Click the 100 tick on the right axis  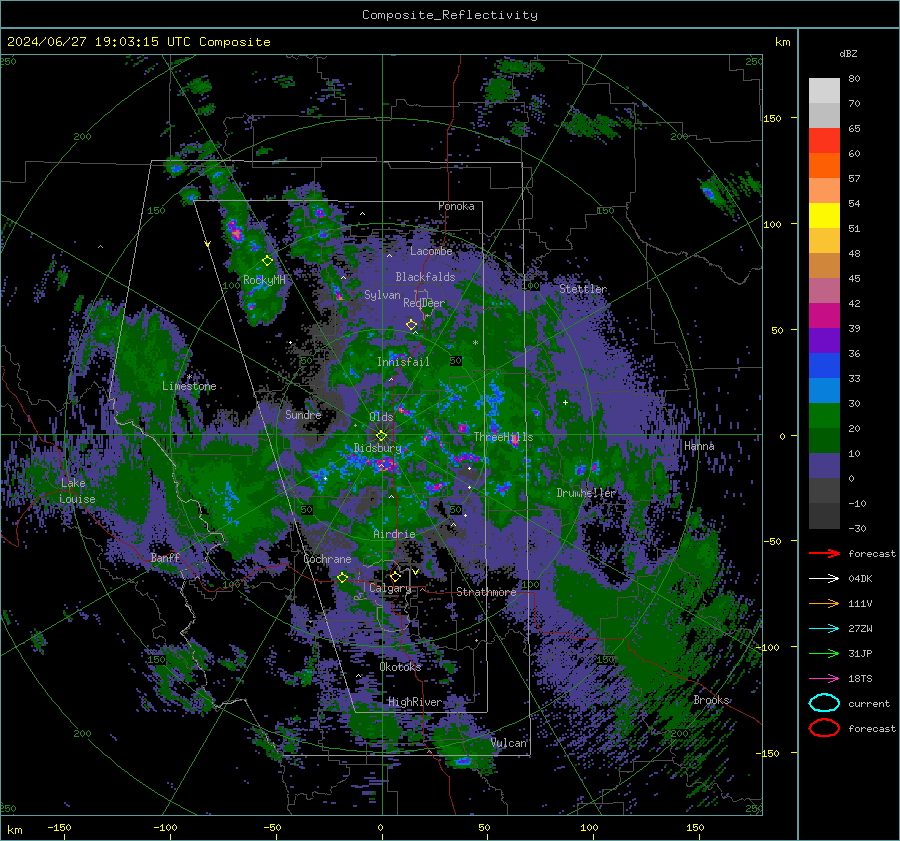click(x=772, y=224)
